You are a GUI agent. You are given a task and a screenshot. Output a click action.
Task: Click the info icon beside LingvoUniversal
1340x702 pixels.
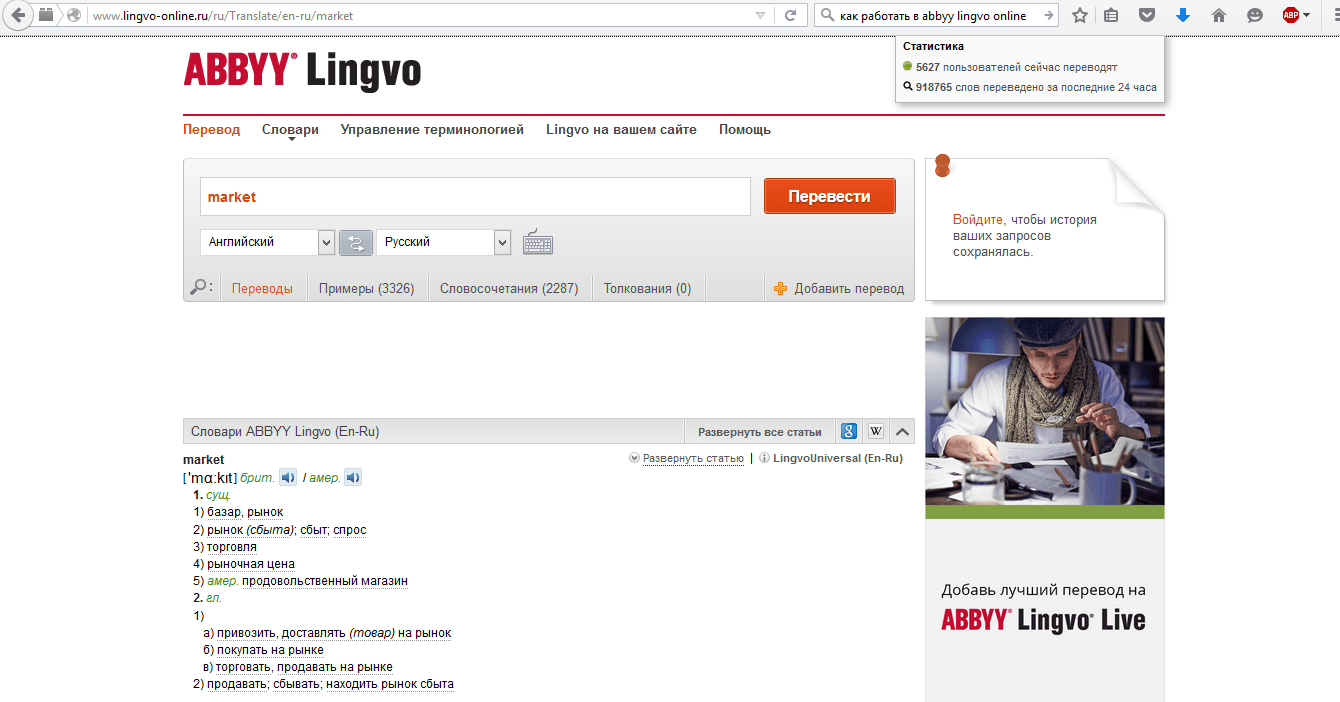click(764, 458)
